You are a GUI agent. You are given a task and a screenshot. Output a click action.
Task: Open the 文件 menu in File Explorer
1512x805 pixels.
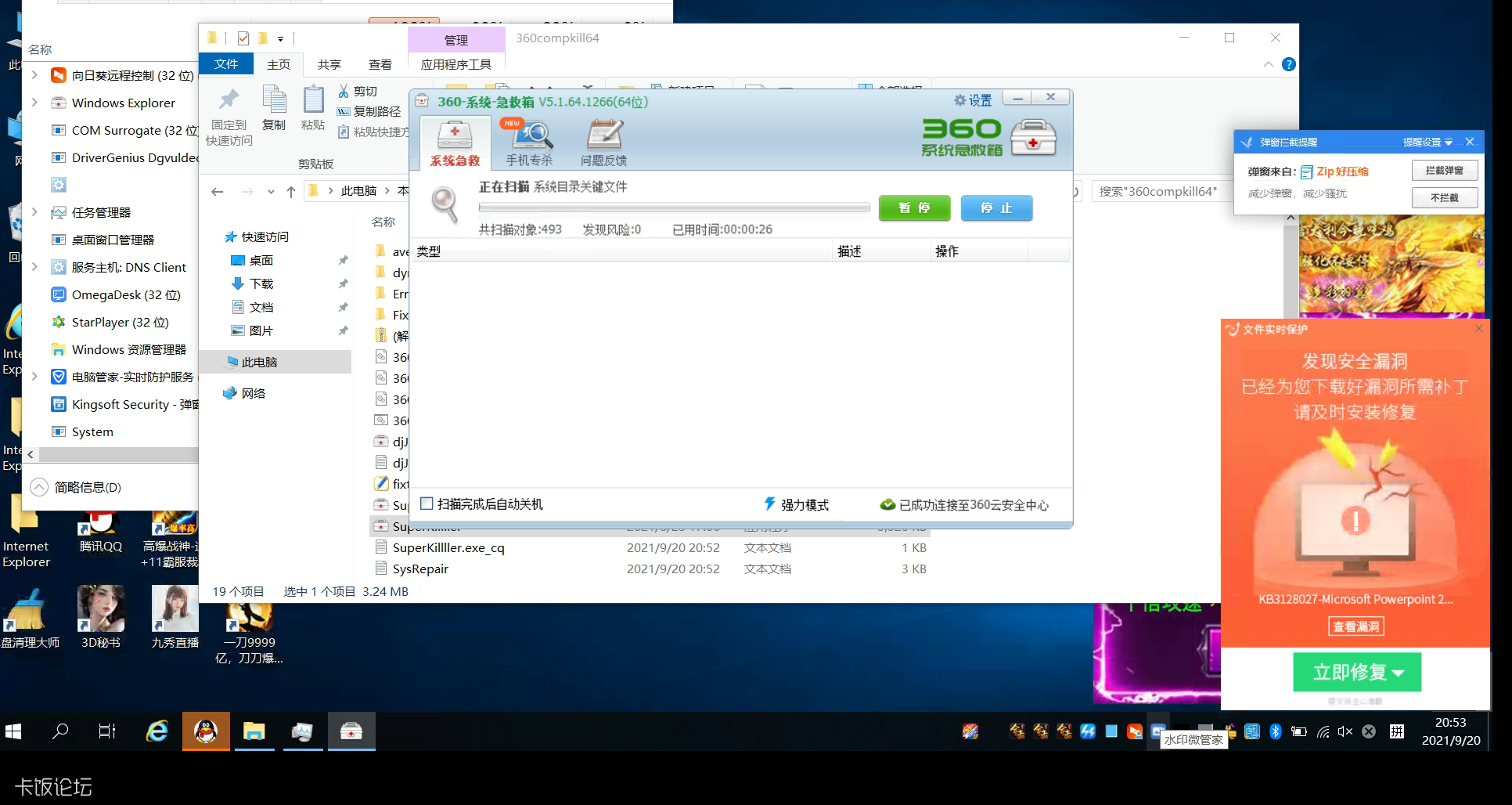pos(226,64)
